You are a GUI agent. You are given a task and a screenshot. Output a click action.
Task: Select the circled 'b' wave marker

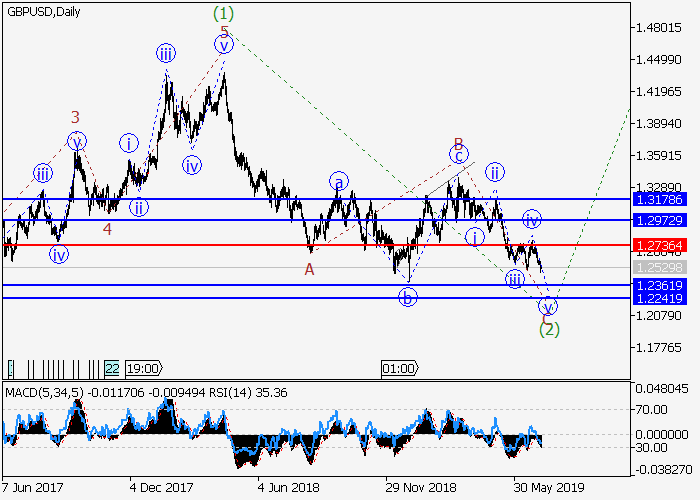[406, 297]
